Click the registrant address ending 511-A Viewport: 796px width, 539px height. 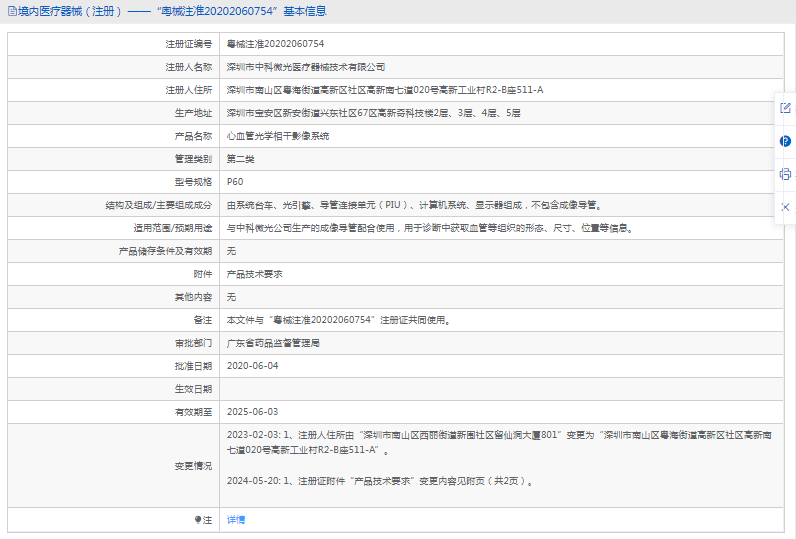tap(385, 90)
